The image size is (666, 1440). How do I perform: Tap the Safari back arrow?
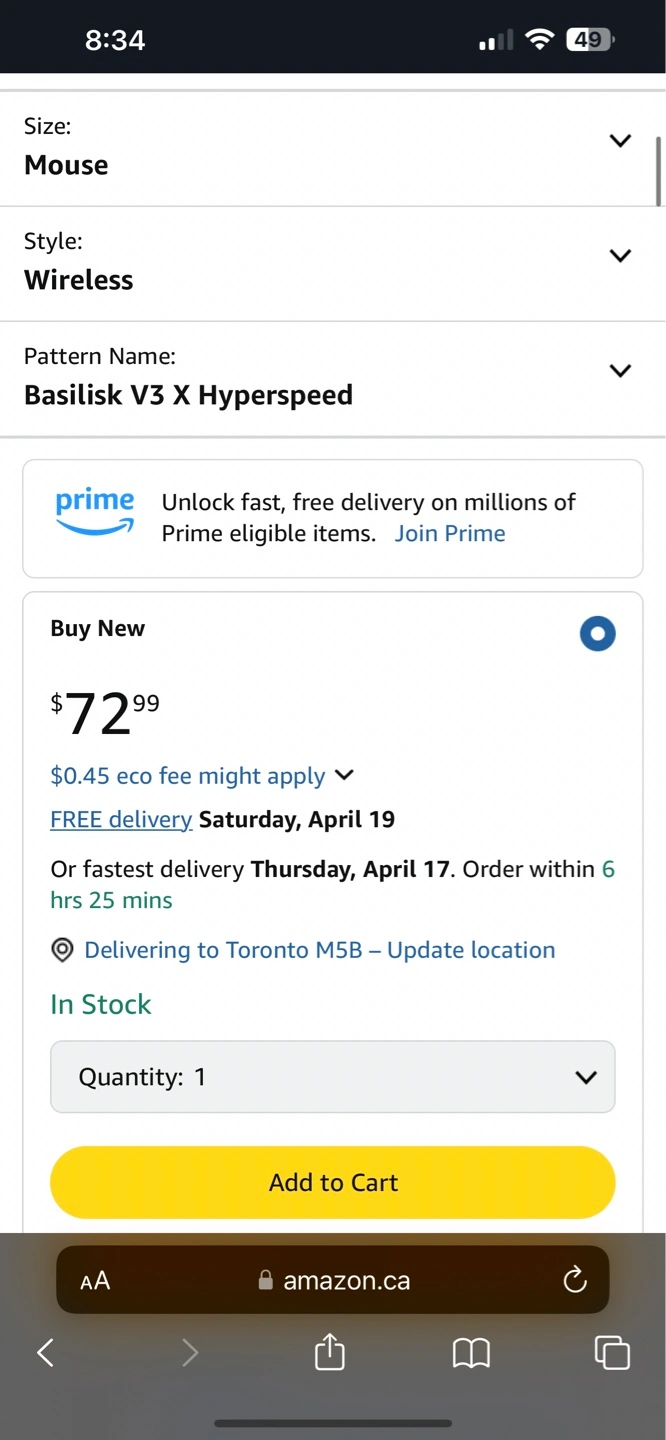click(45, 1353)
